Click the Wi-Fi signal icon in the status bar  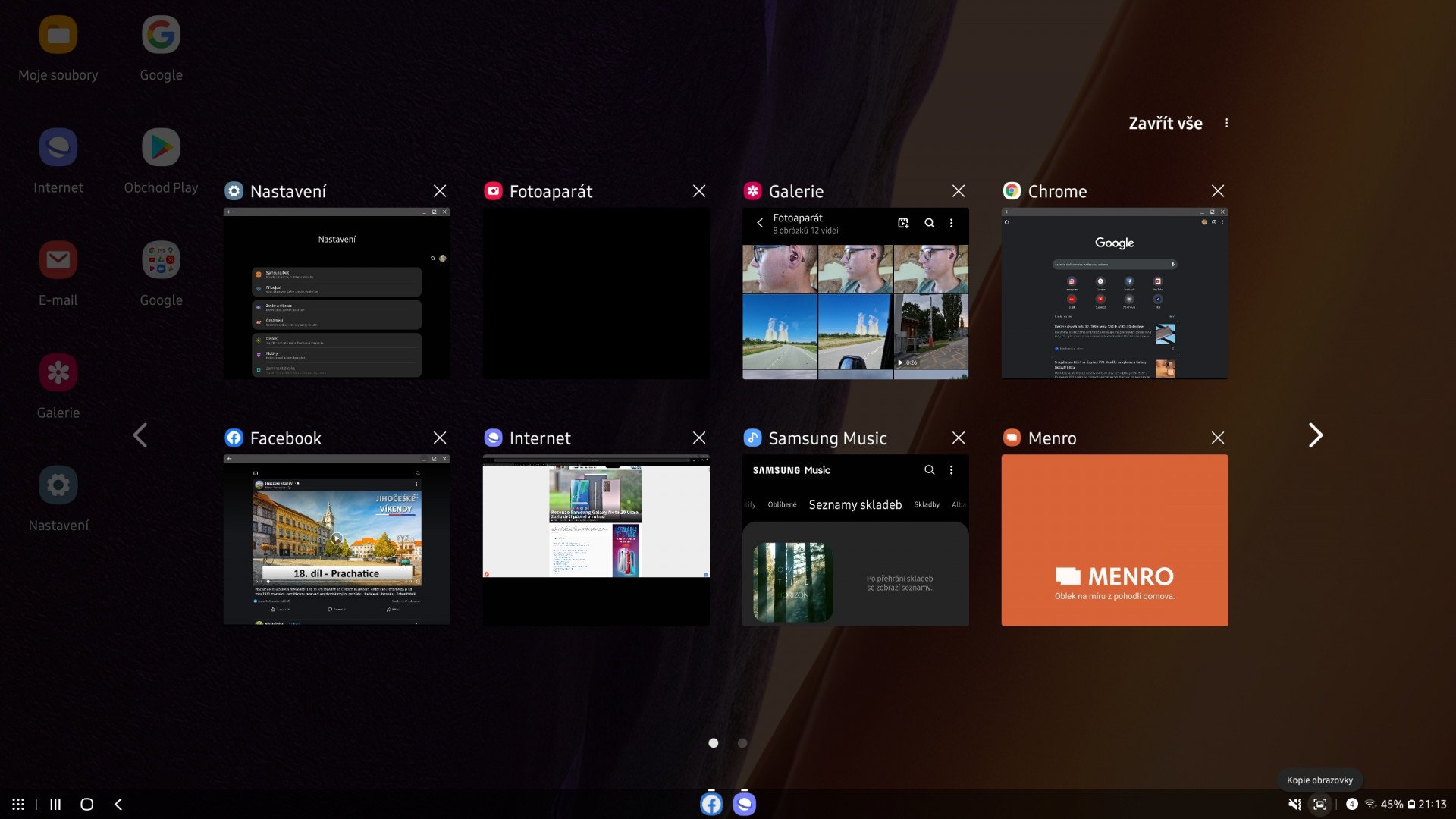coord(1370,805)
